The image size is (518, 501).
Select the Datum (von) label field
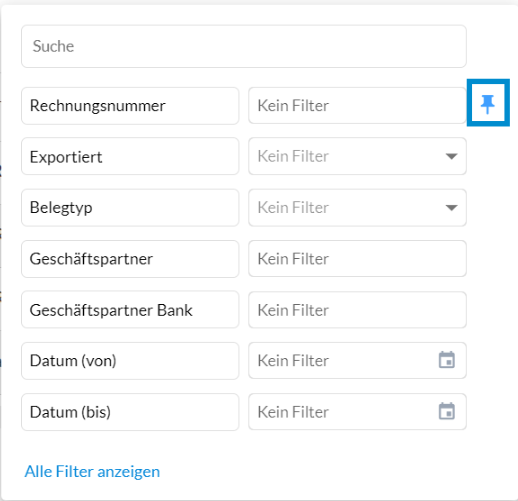pyautogui.click(x=130, y=361)
